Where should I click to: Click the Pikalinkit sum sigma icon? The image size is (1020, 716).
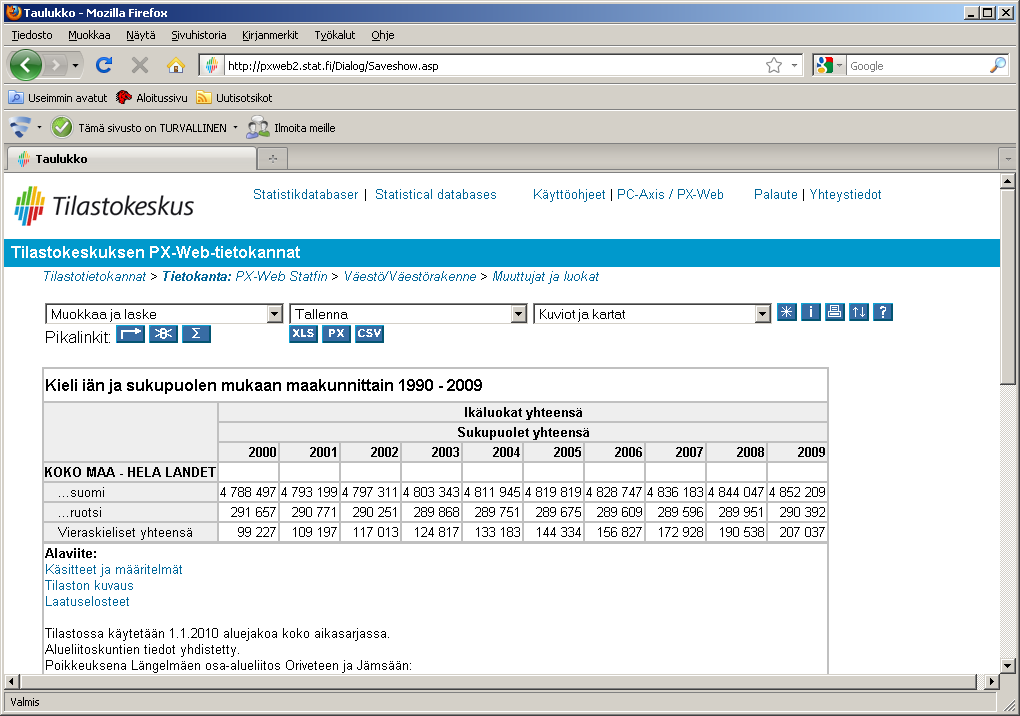(x=196, y=334)
